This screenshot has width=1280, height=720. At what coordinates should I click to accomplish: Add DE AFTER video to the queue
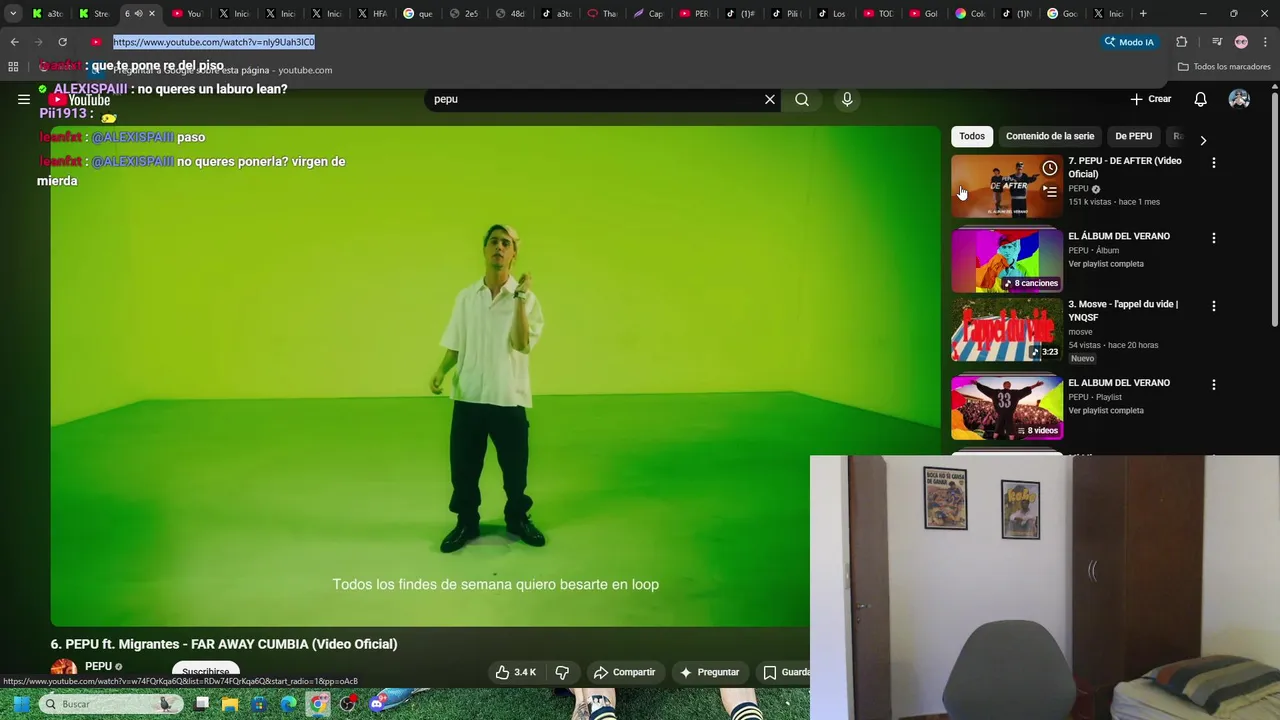[1049, 190]
